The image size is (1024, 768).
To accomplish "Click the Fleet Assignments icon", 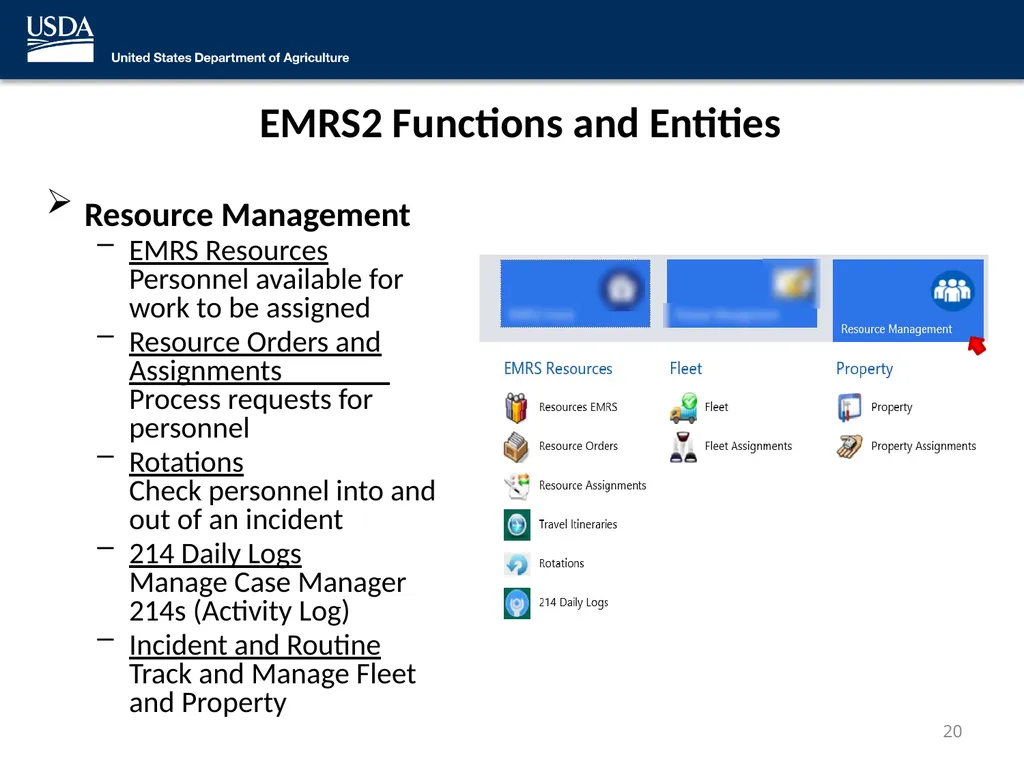I will coord(683,447).
